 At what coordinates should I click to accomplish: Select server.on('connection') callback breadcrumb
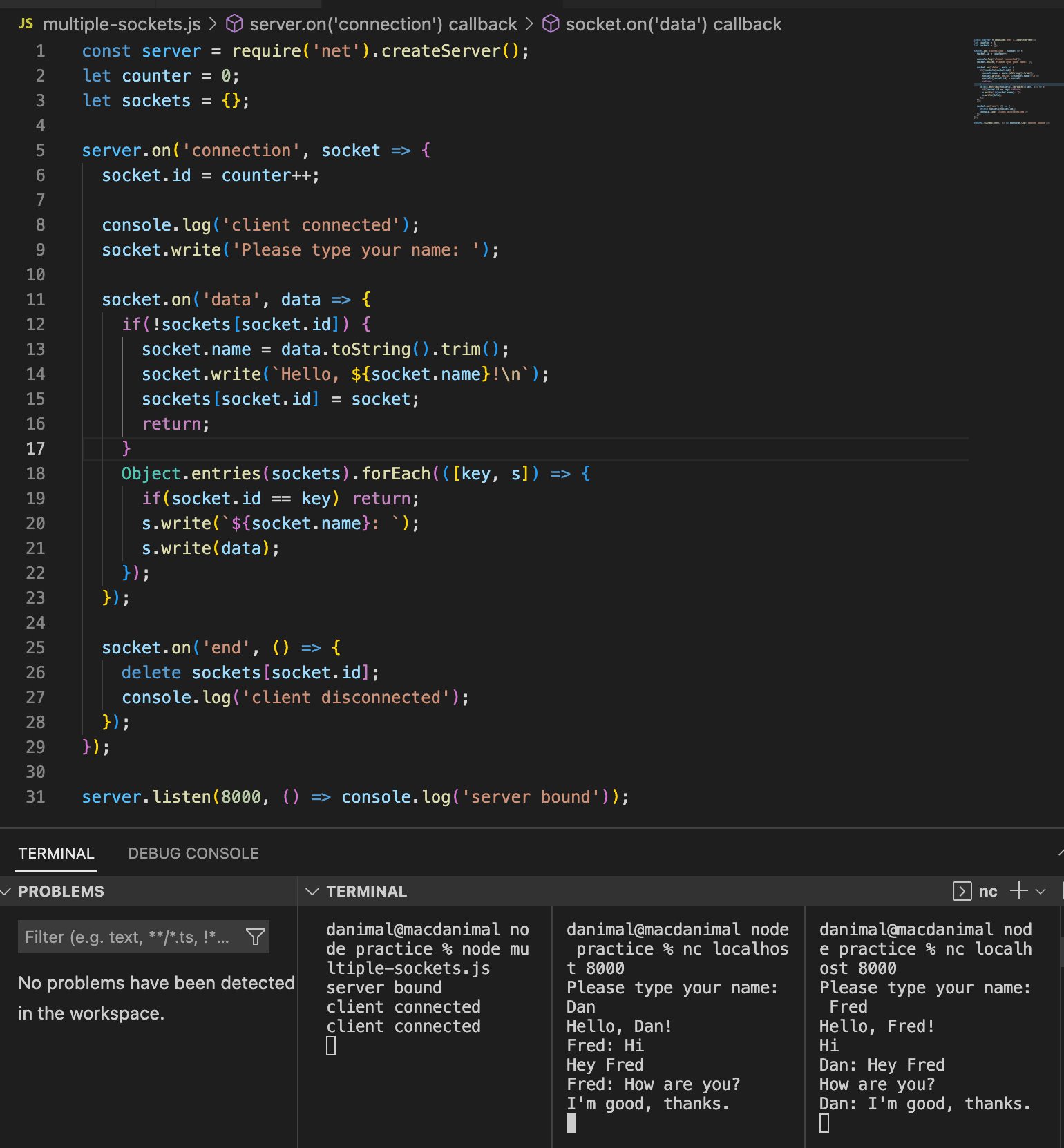[383, 24]
